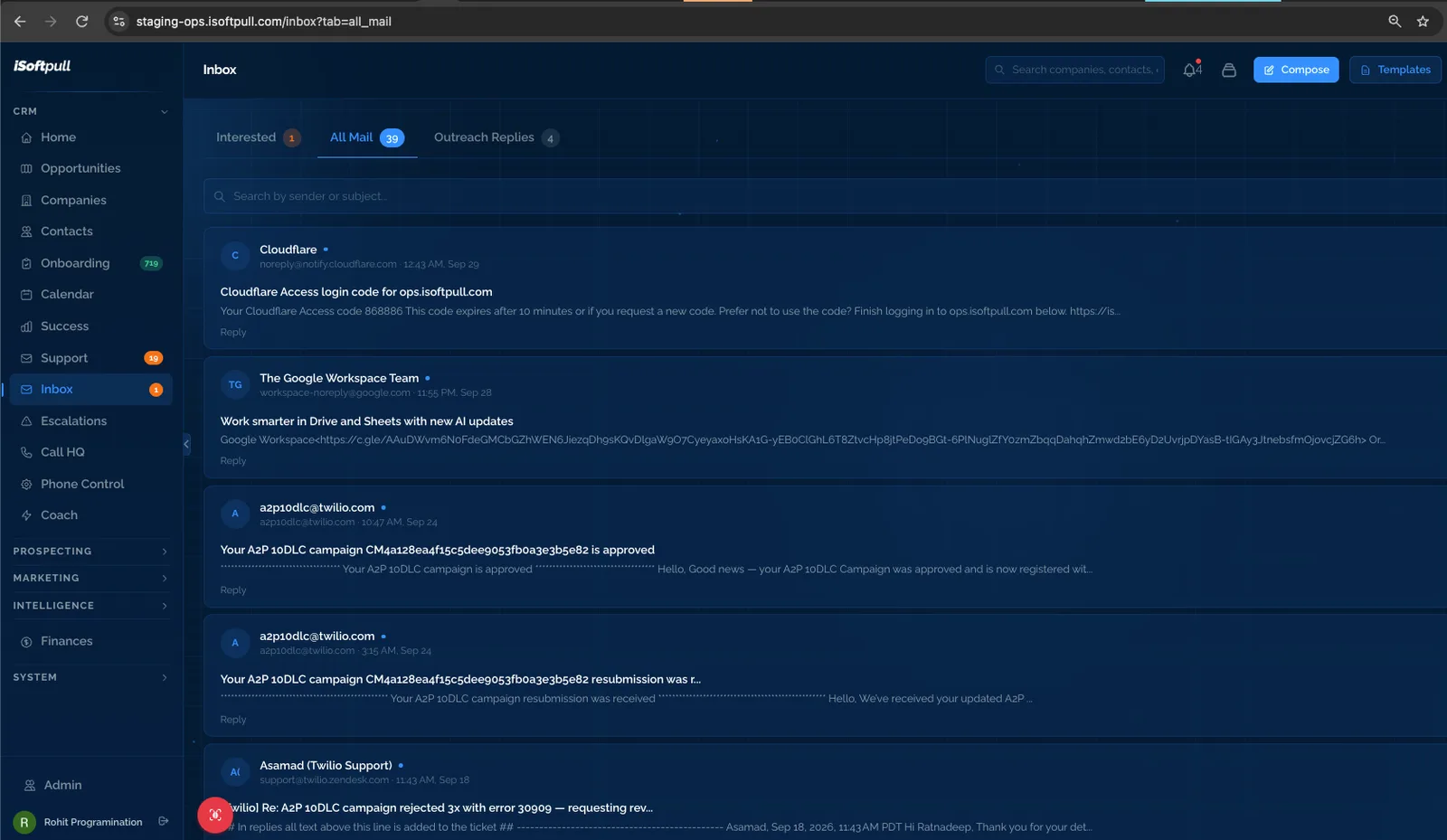Select the All Mail tab
The height and width of the screenshot is (840, 1447).
coord(366,137)
